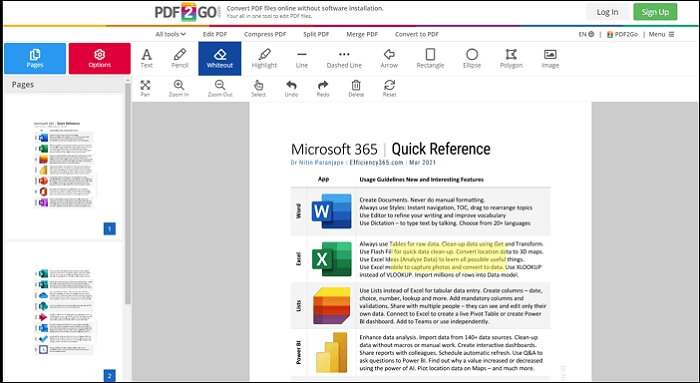Image resolution: width=700 pixels, height=383 pixels.
Task: Select the Ellipse tool
Action: (x=472, y=58)
